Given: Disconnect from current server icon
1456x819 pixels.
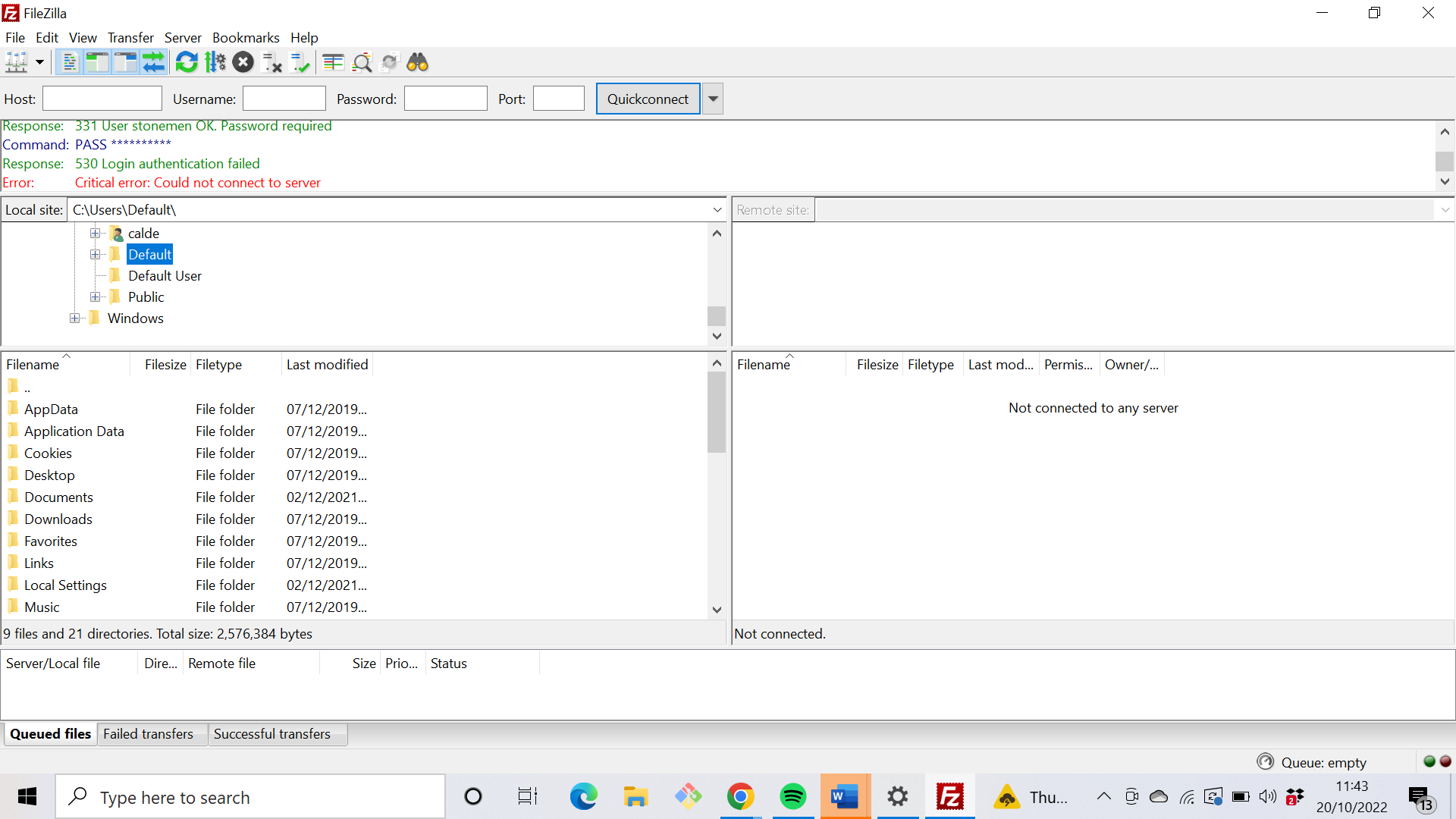Looking at the screenshot, I should coord(271,62).
